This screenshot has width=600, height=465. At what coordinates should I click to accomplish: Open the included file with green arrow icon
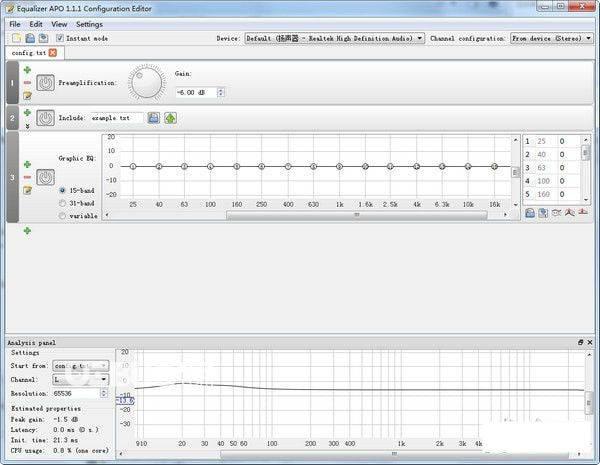click(170, 118)
